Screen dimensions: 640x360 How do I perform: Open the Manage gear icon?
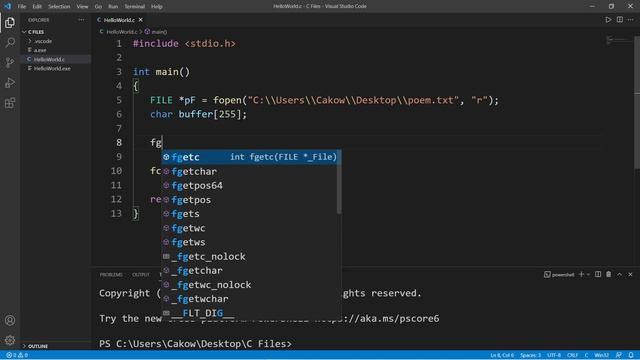(10, 340)
